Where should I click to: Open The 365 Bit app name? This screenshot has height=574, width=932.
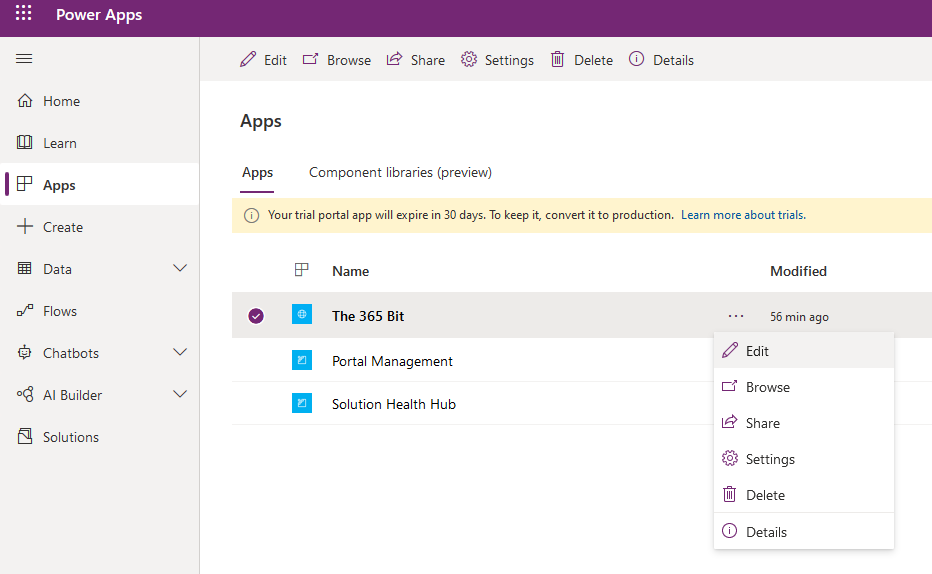tap(368, 316)
